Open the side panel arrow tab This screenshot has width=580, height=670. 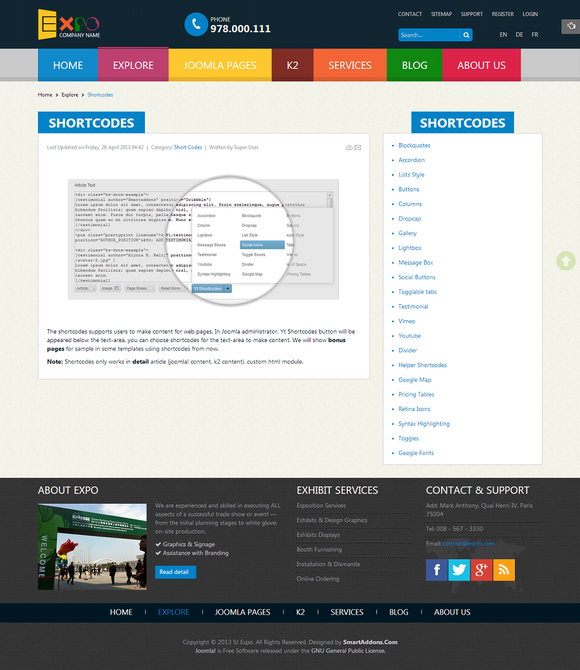(x=571, y=26)
